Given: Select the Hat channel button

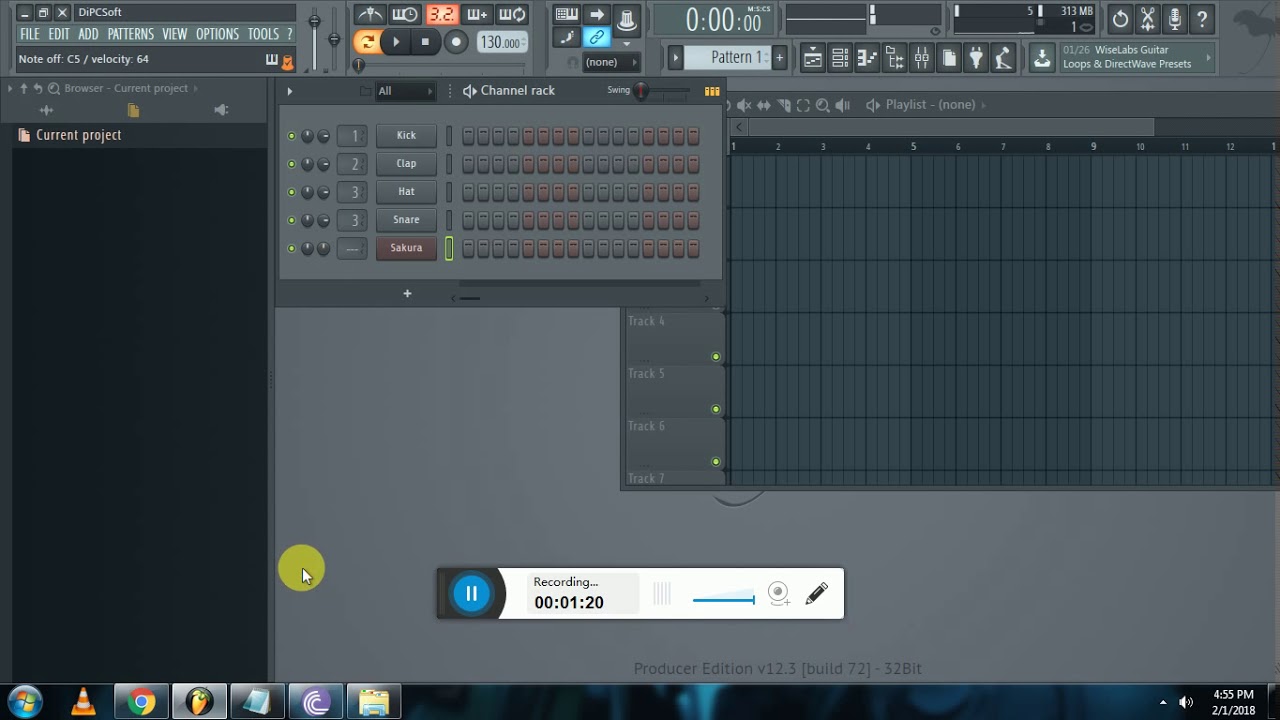Looking at the screenshot, I should tap(406, 191).
